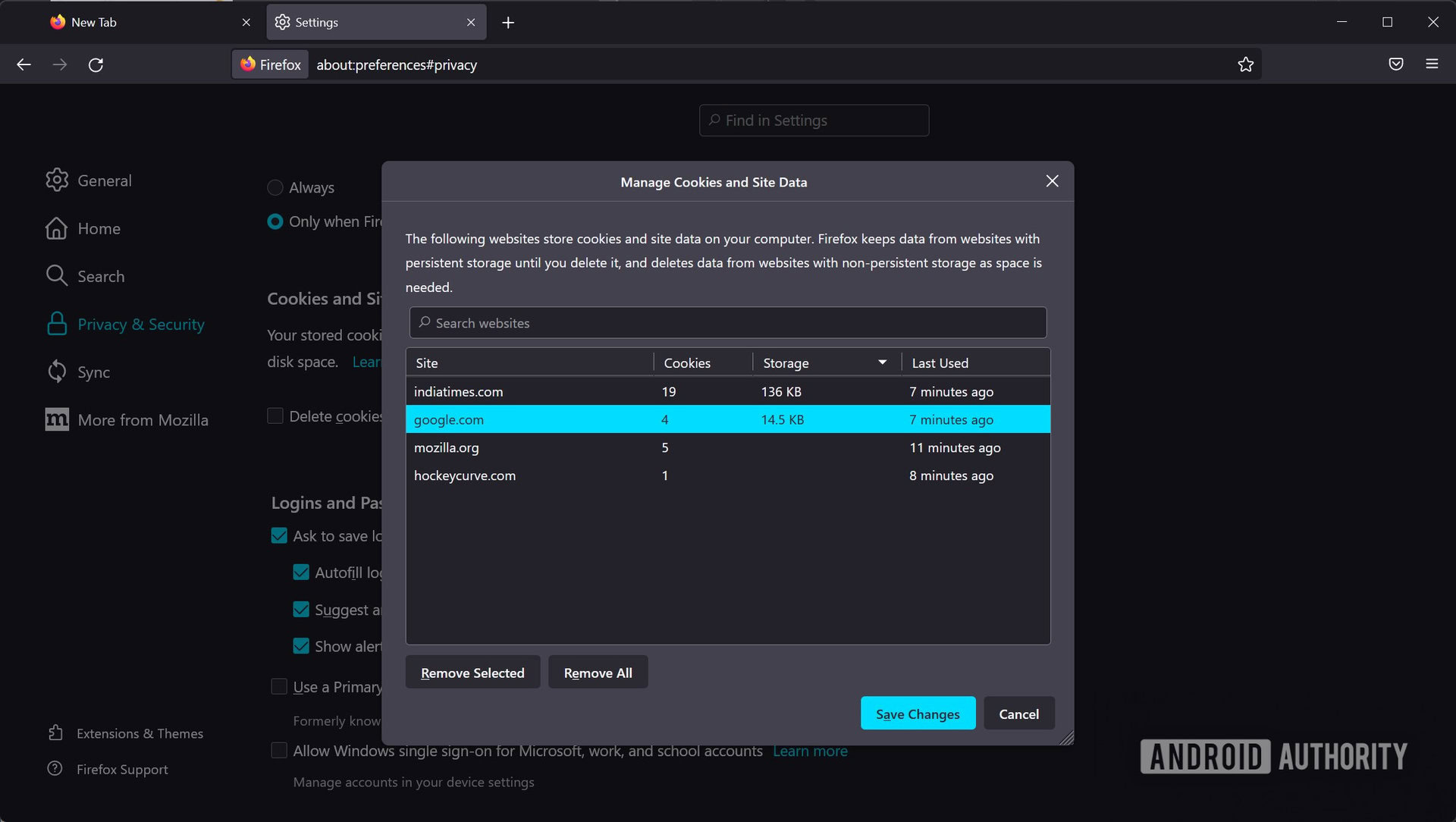Select the google.com row

click(727, 419)
